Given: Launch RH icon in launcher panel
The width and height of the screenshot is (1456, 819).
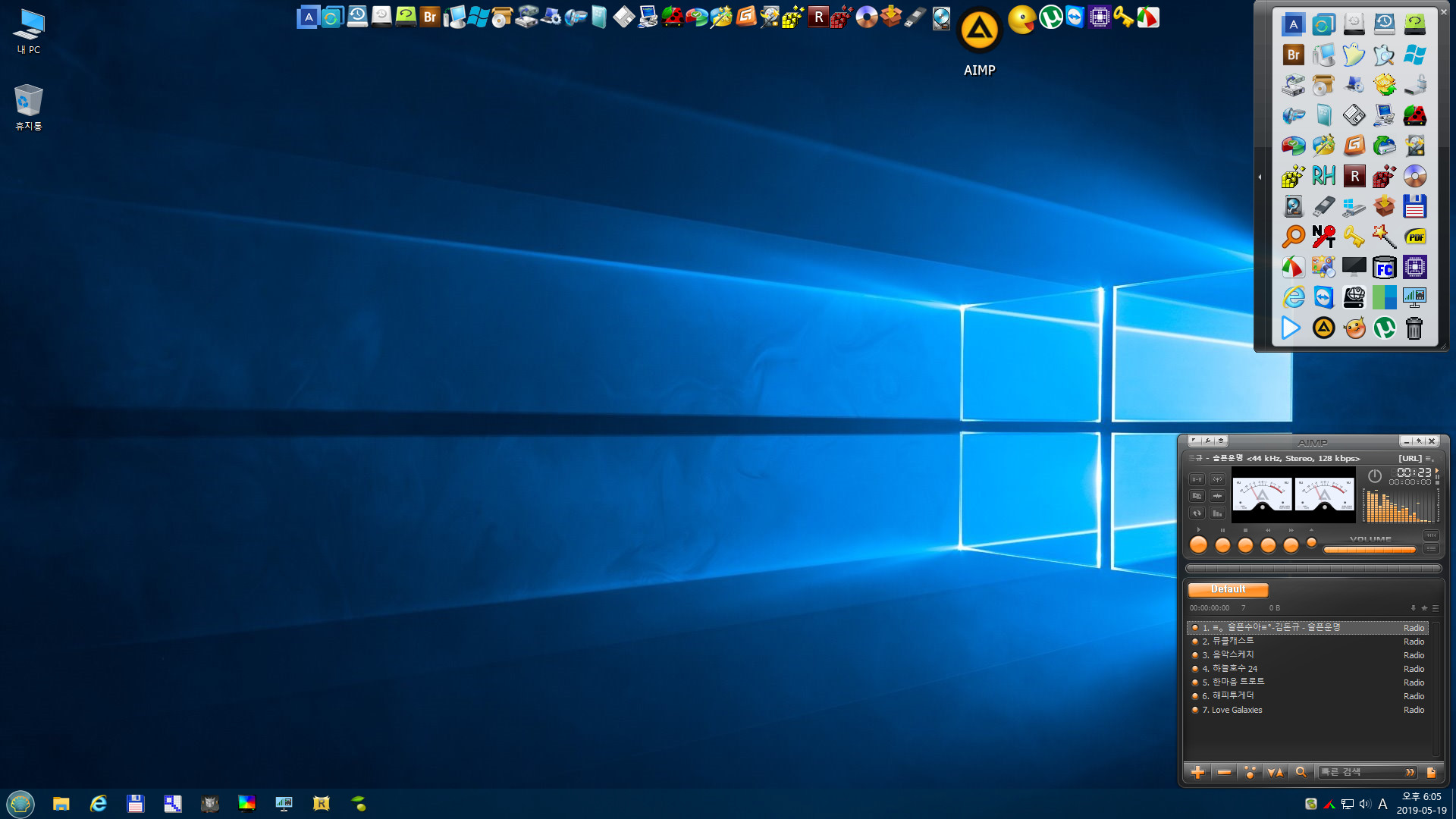Looking at the screenshot, I should tap(1323, 176).
